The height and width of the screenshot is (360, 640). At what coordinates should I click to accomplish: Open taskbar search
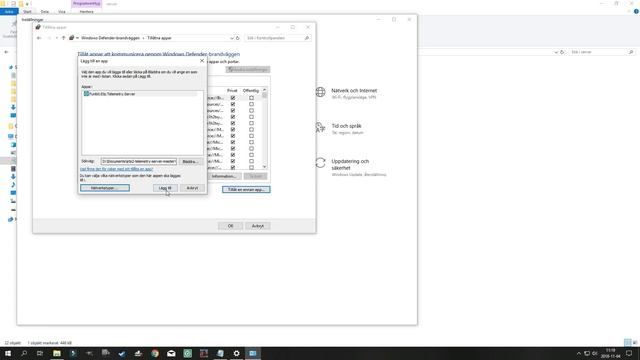[x=24, y=353]
